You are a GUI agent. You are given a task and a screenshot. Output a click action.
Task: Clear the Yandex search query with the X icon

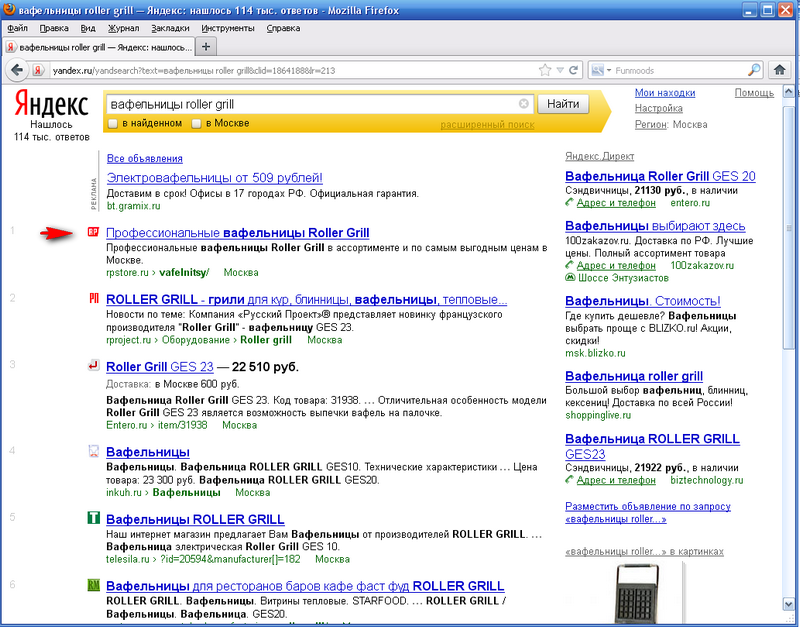[523, 104]
